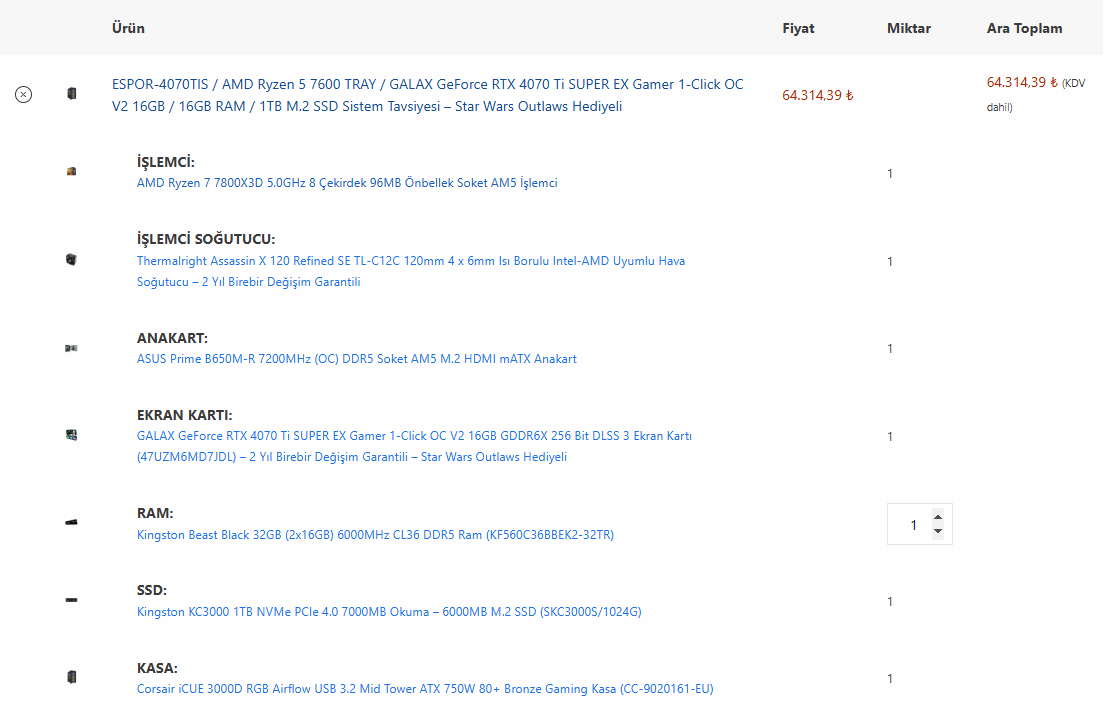Click quantity 1 in the Ekran Kartı row
This screenshot has width=1107, height=713.
point(890,437)
